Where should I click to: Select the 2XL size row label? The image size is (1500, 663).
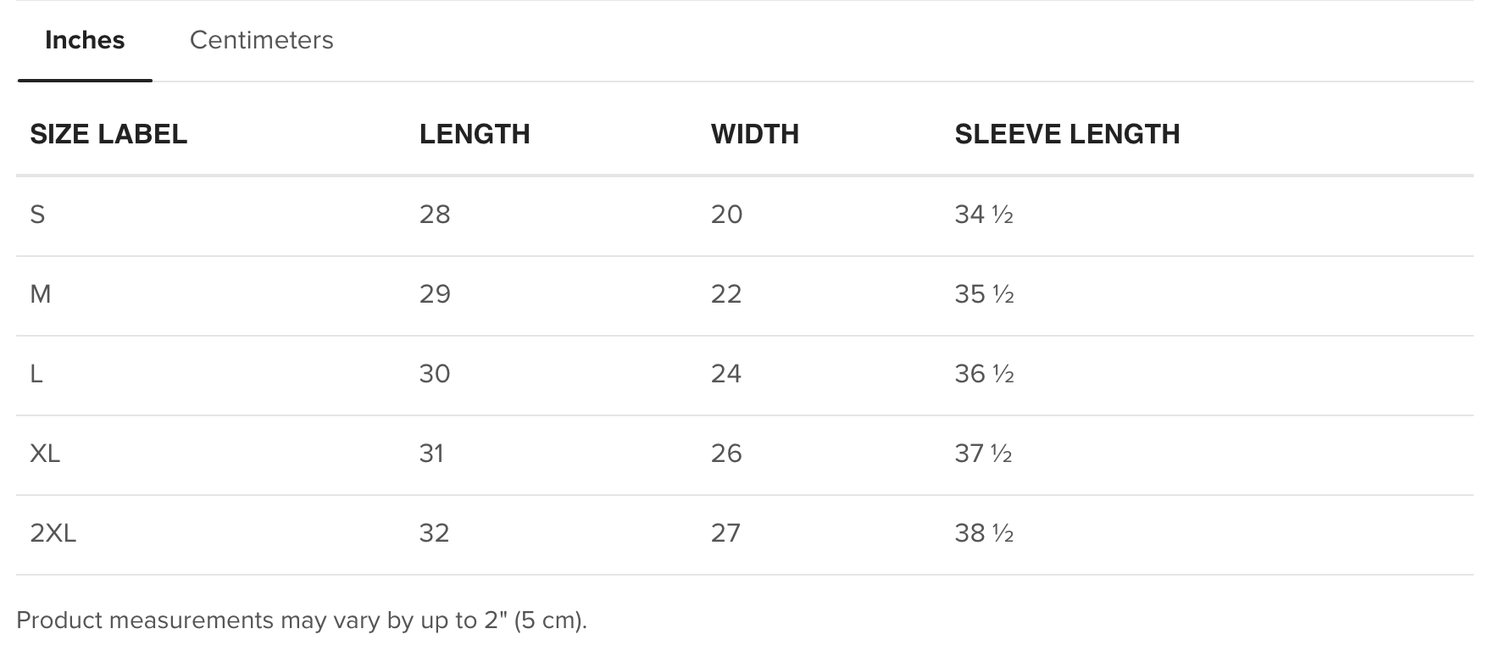[x=53, y=534]
